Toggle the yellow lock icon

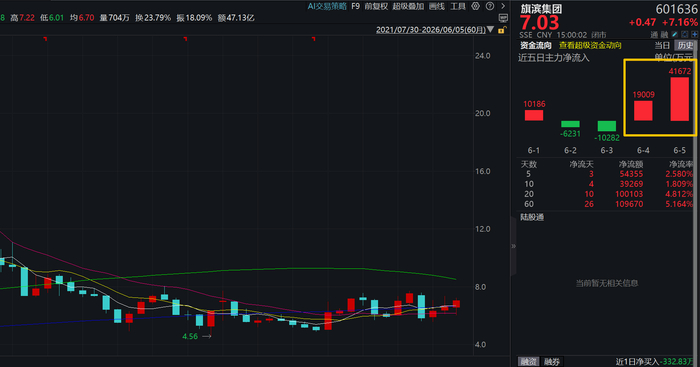[x=502, y=30]
